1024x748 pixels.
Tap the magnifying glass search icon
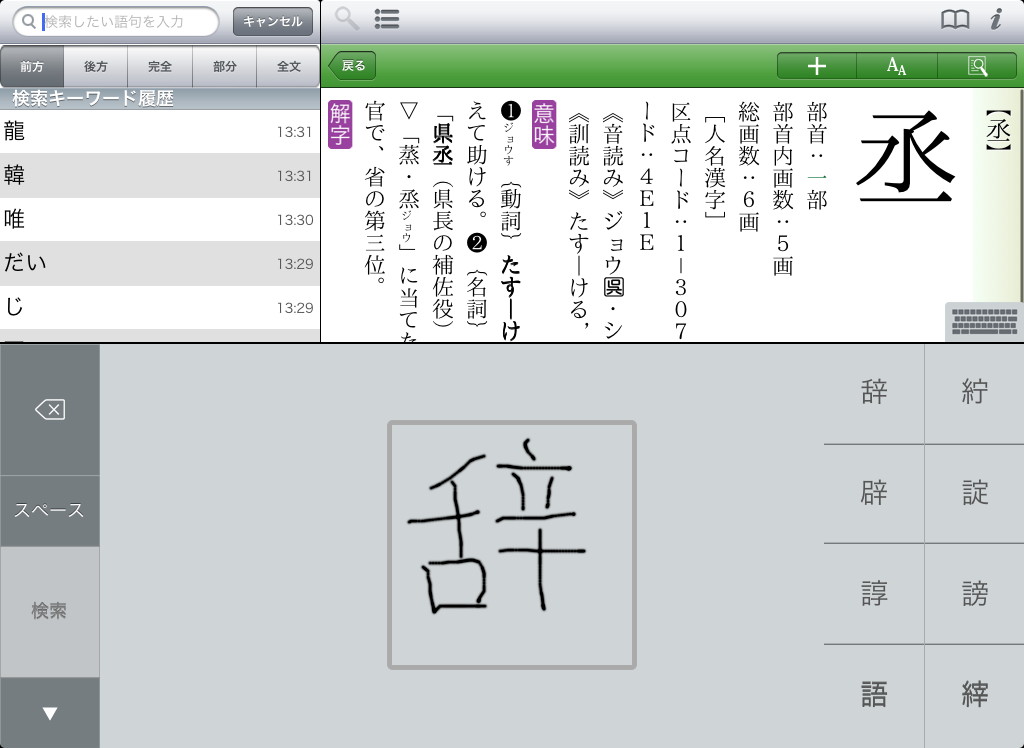(347, 19)
